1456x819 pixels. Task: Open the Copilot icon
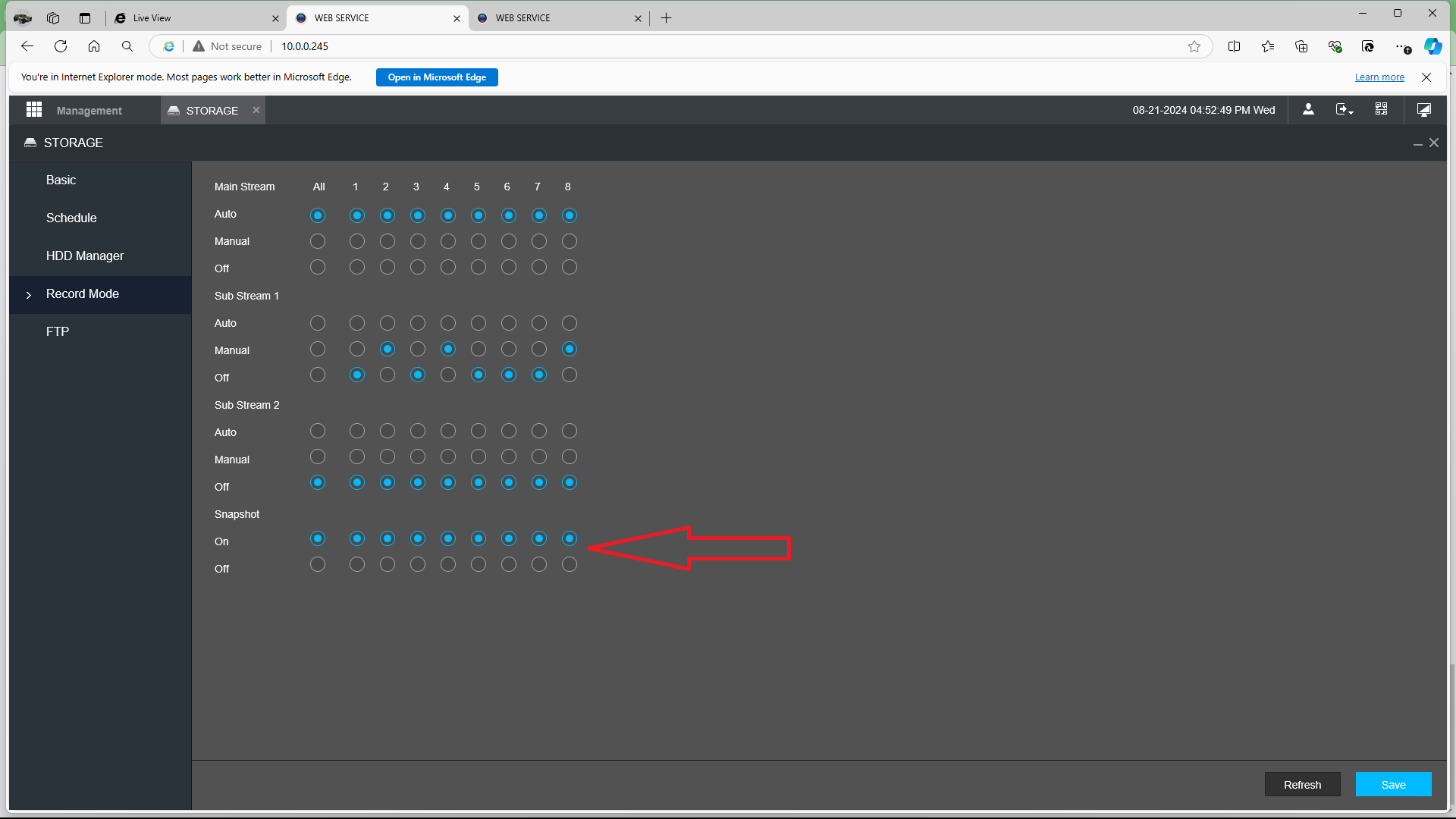1432,46
